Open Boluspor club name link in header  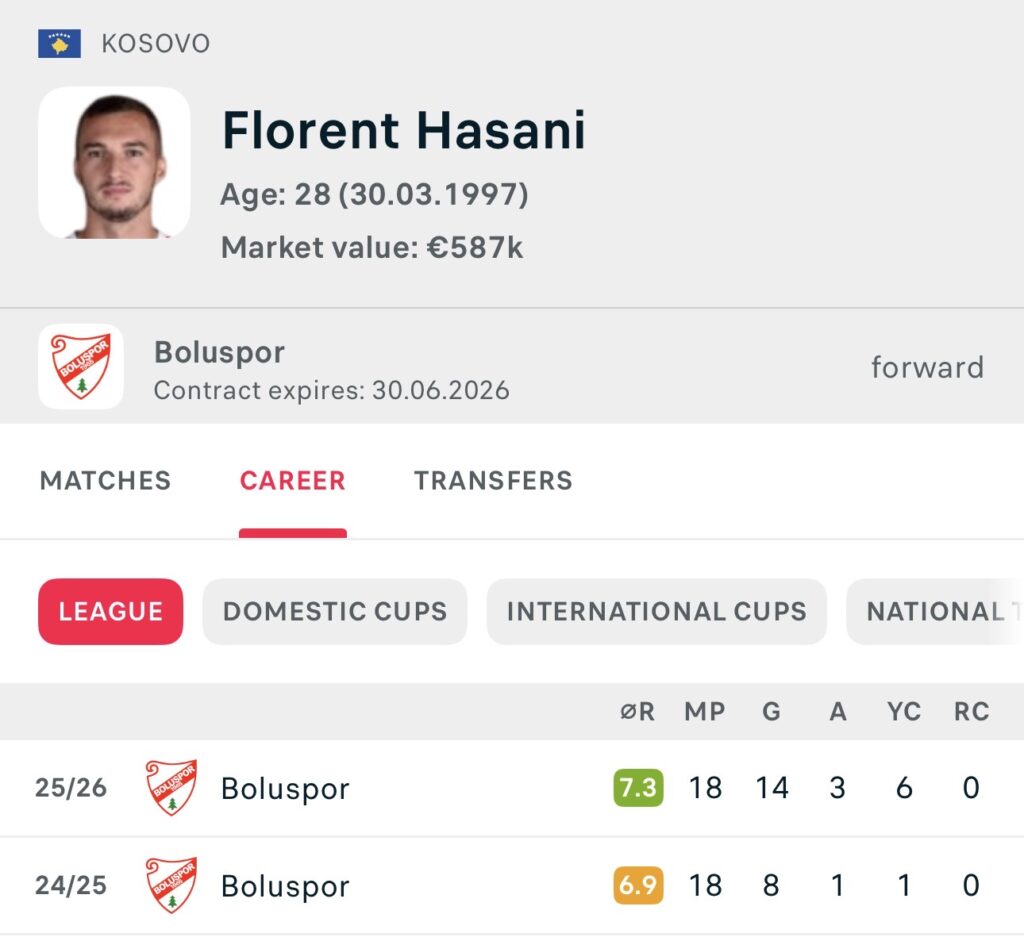coord(219,352)
